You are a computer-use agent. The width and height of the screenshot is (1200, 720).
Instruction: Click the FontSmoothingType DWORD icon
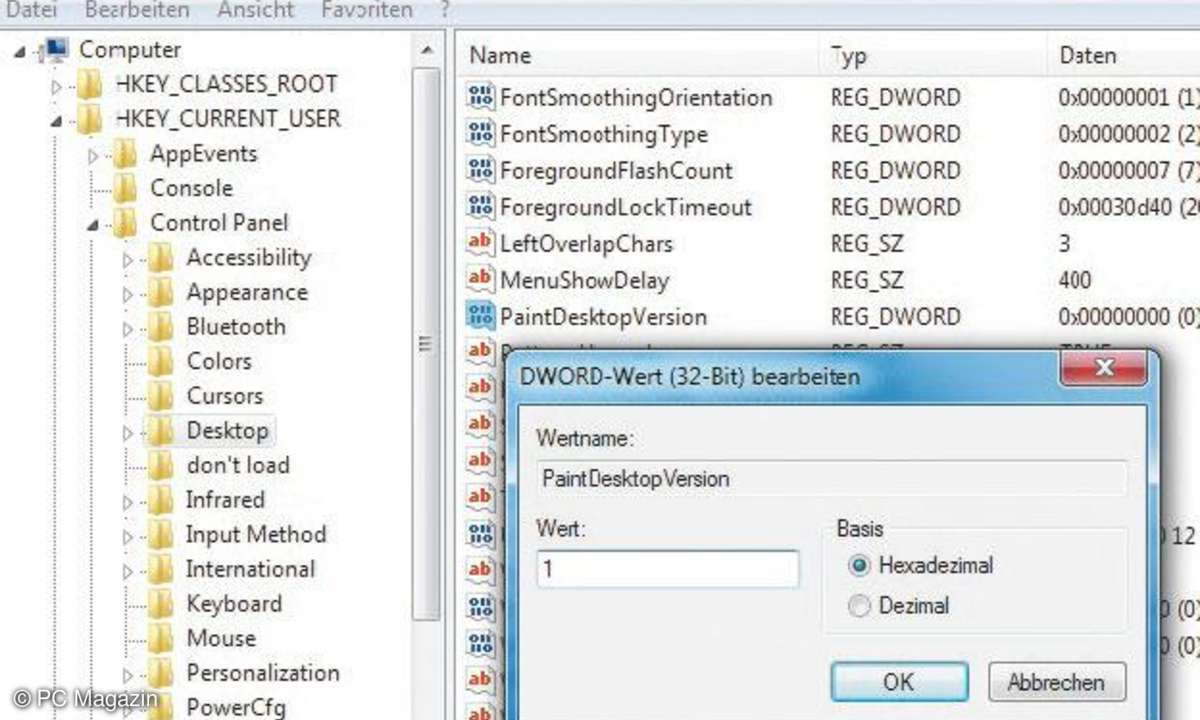[480, 134]
